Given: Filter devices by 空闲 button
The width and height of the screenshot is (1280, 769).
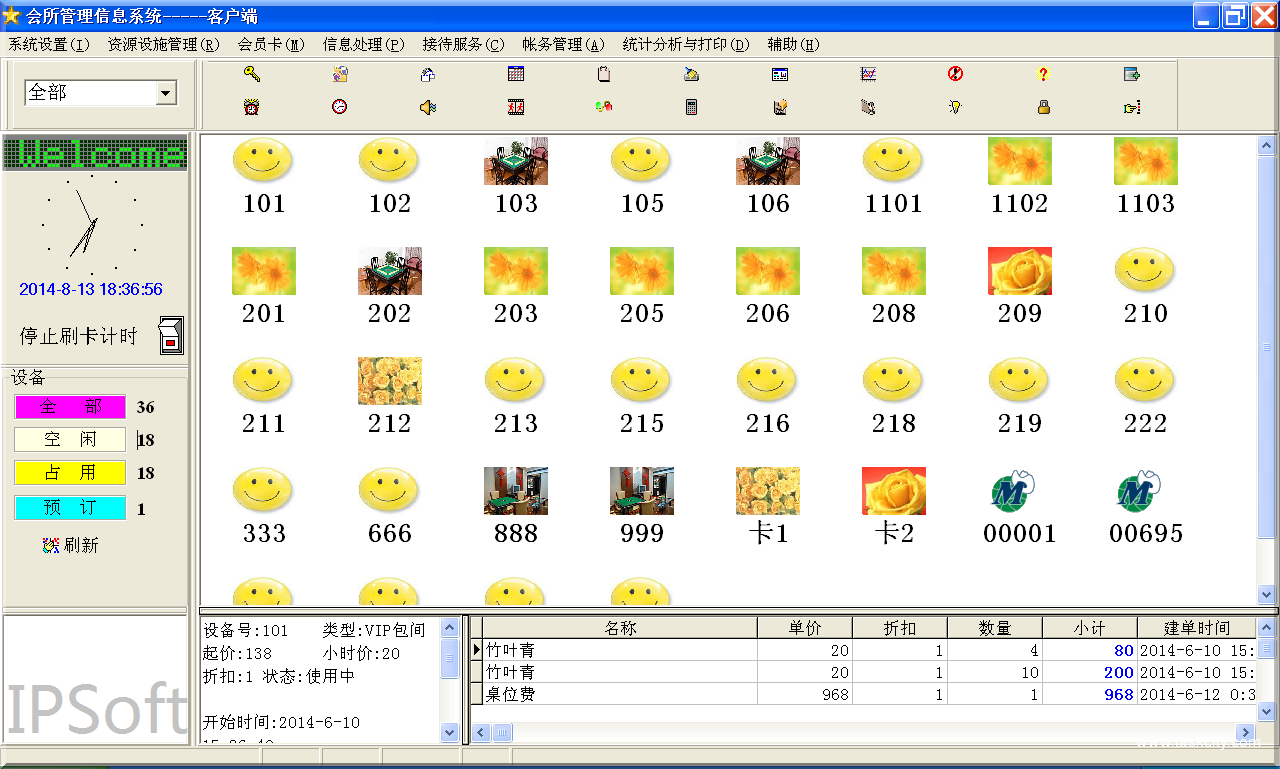Looking at the screenshot, I should 70,440.
